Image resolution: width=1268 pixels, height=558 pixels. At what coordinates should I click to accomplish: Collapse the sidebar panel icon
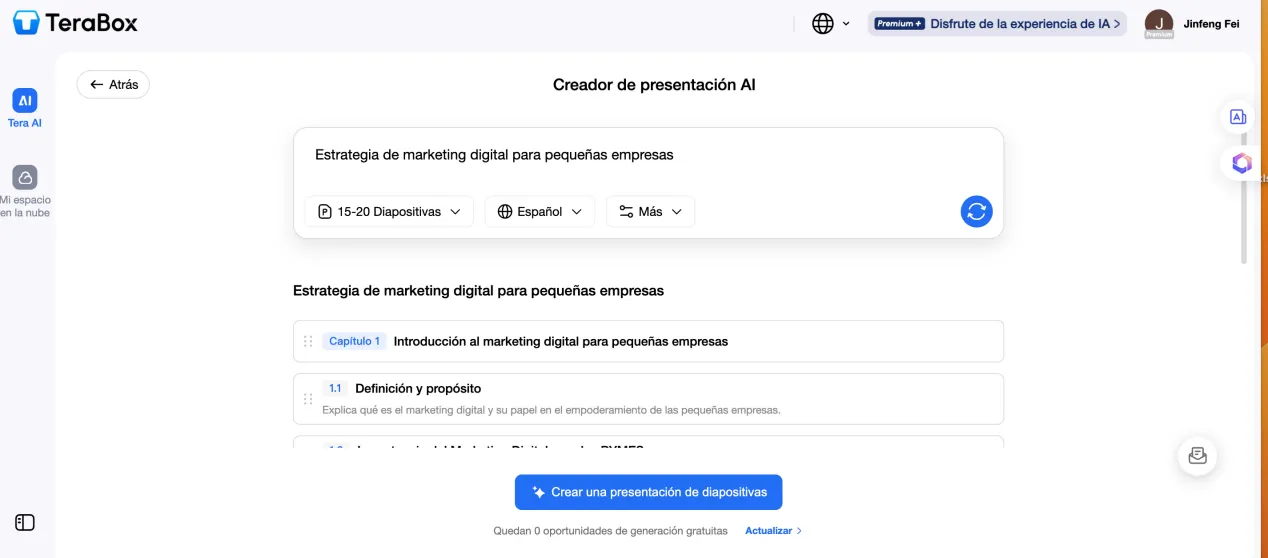click(x=25, y=522)
